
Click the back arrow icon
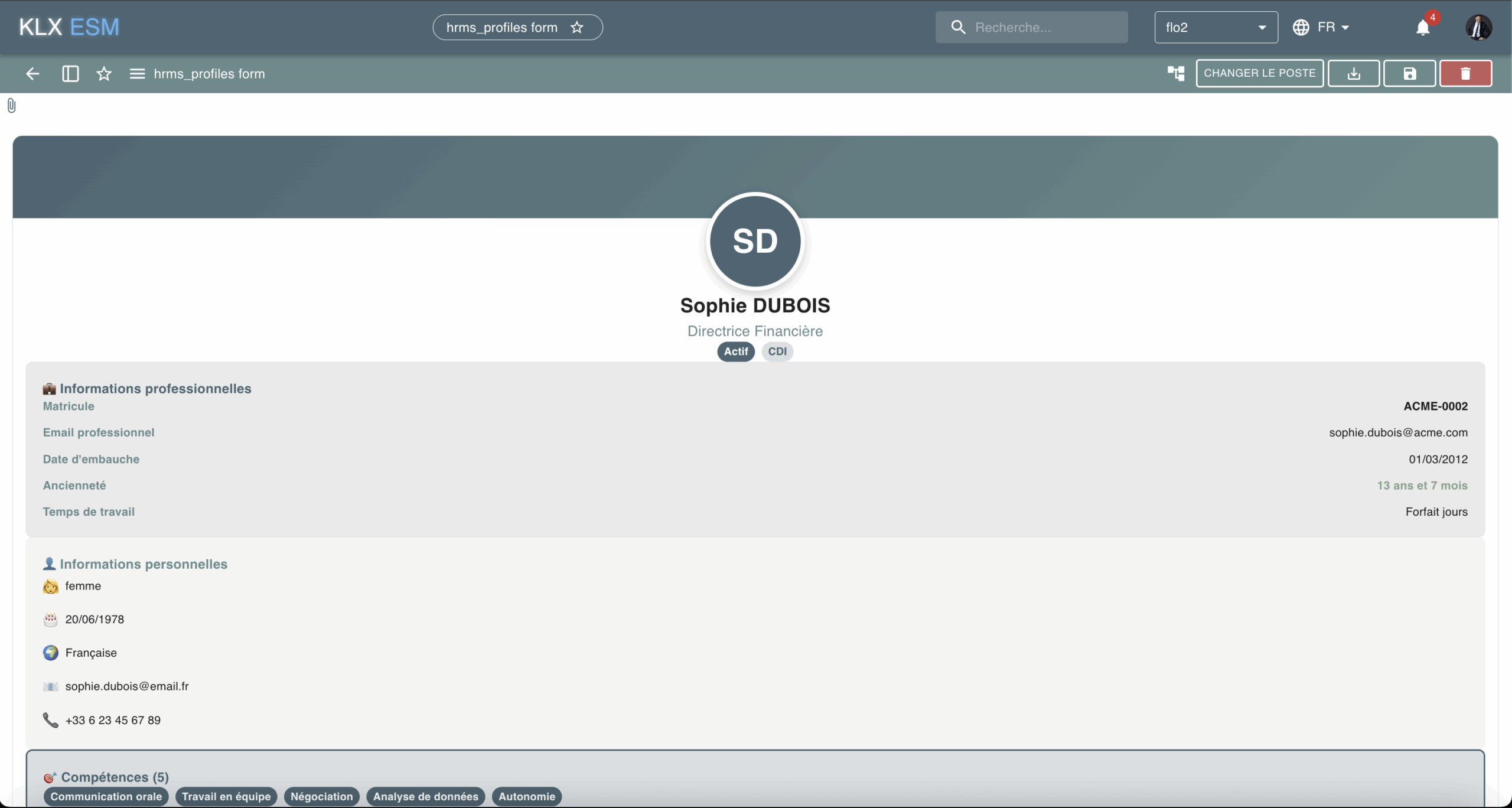click(32, 74)
